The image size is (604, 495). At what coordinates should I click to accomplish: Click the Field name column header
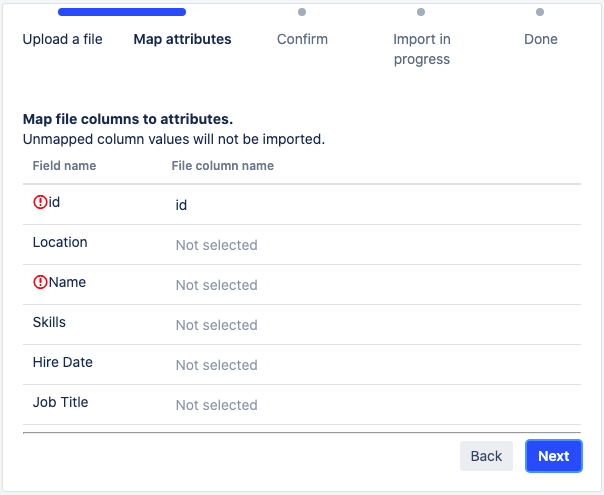[64, 166]
